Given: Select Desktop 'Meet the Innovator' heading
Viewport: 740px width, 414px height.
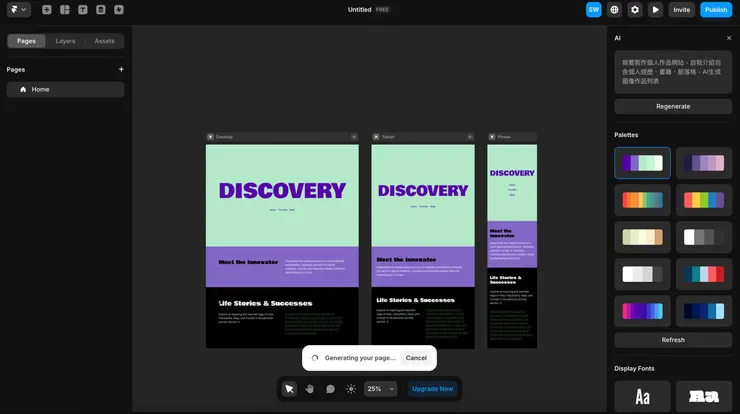Looking at the screenshot, I should pos(248,262).
